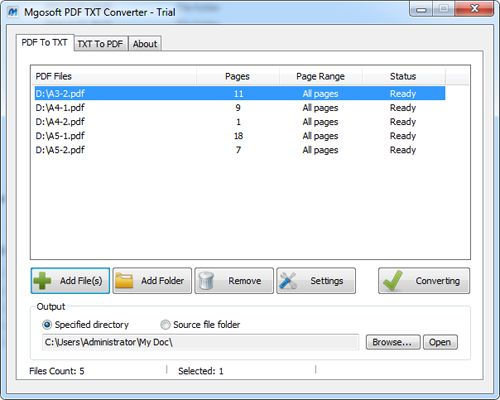500x400 pixels.
Task: Select the D:\A4-1.pdf file entry
Action: pos(60,108)
